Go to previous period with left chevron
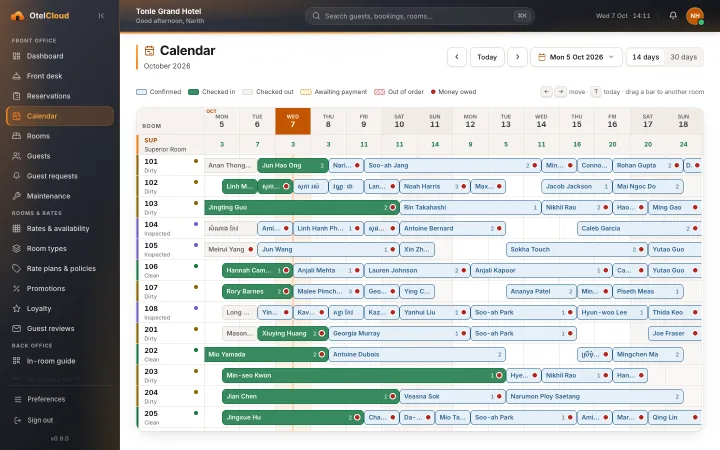This screenshot has height=450, width=720. [x=457, y=57]
